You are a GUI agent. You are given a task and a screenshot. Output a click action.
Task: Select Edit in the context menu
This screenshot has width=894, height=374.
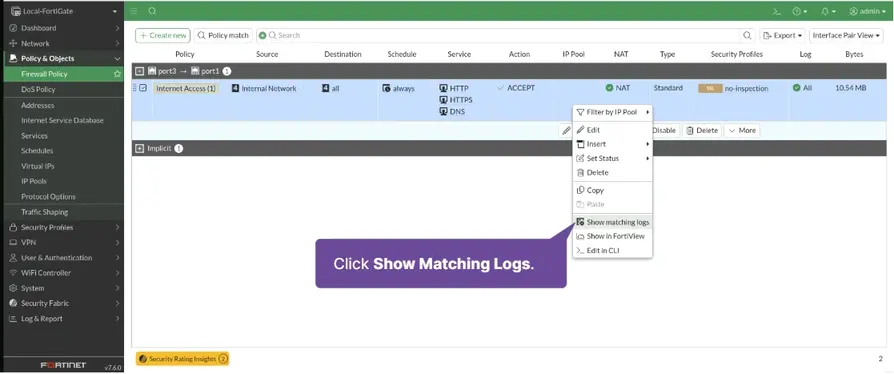pyautogui.click(x=612, y=130)
